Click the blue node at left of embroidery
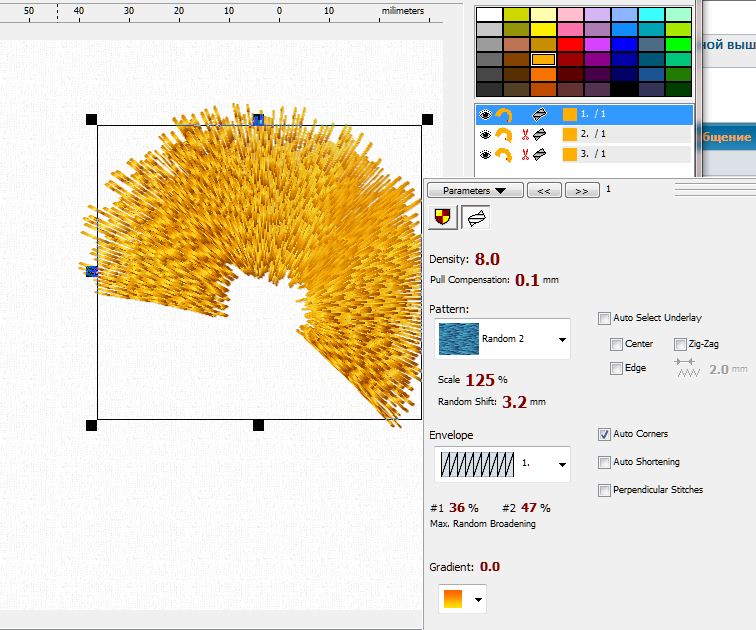Viewport: 756px width, 630px height. click(x=92, y=271)
